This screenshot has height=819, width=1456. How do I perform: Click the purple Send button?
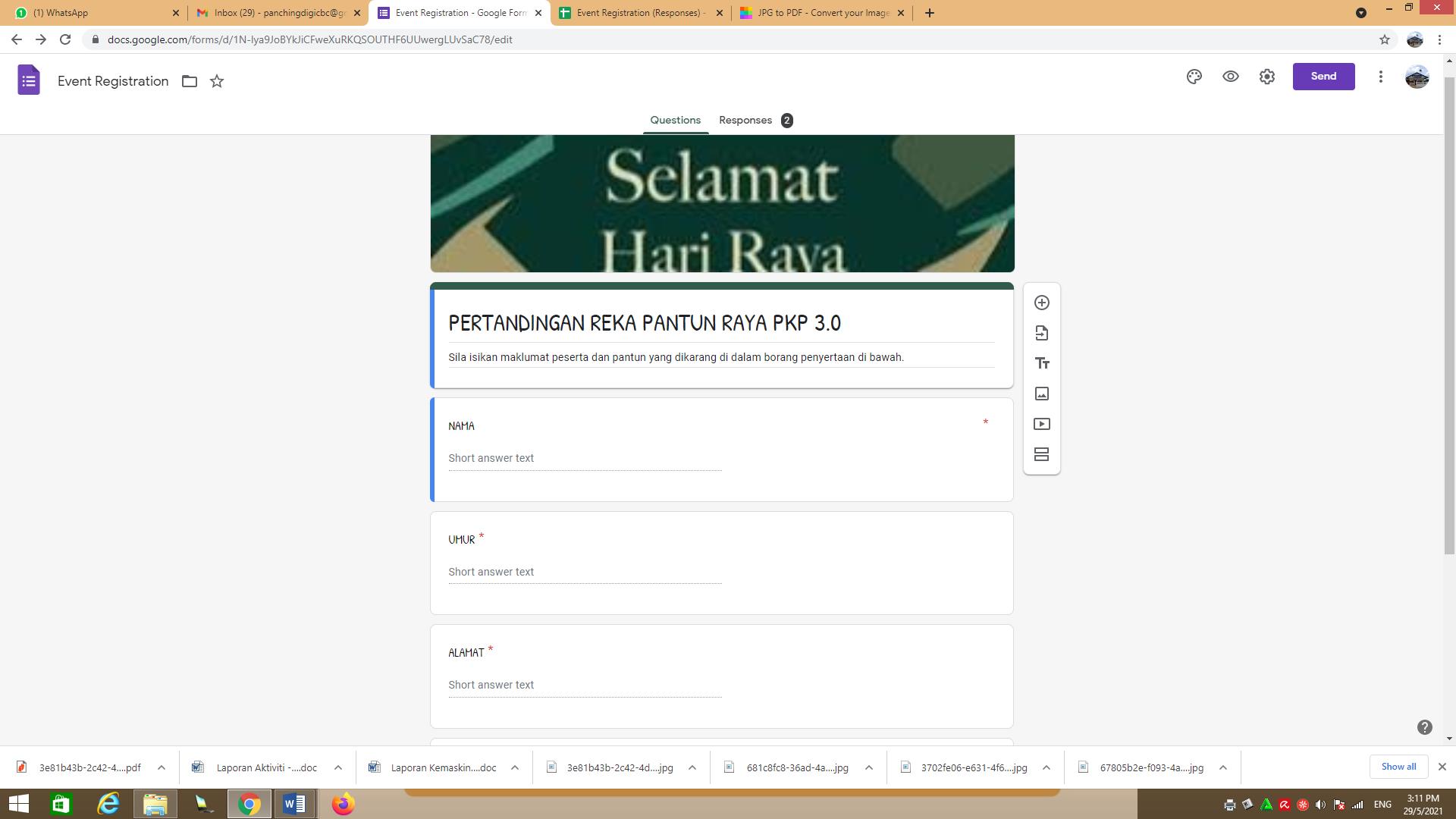pos(1323,77)
